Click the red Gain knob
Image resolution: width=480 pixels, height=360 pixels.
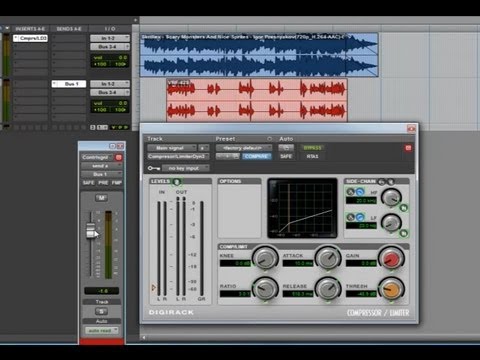coord(391,258)
